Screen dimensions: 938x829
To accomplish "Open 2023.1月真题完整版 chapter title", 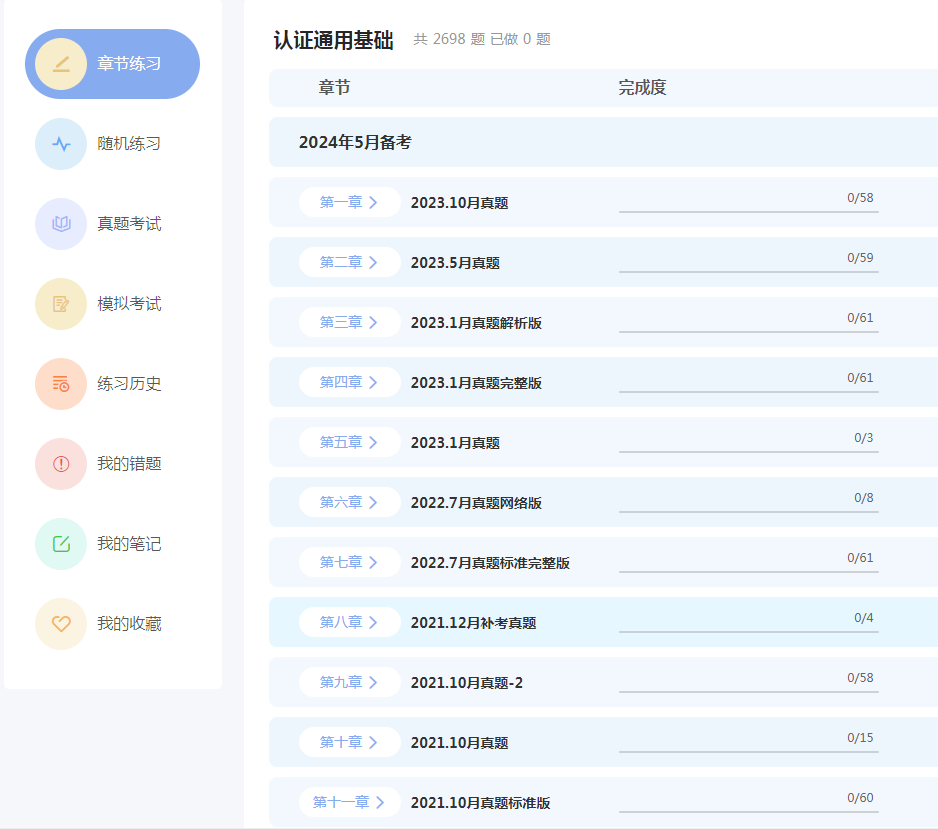I will click(476, 383).
